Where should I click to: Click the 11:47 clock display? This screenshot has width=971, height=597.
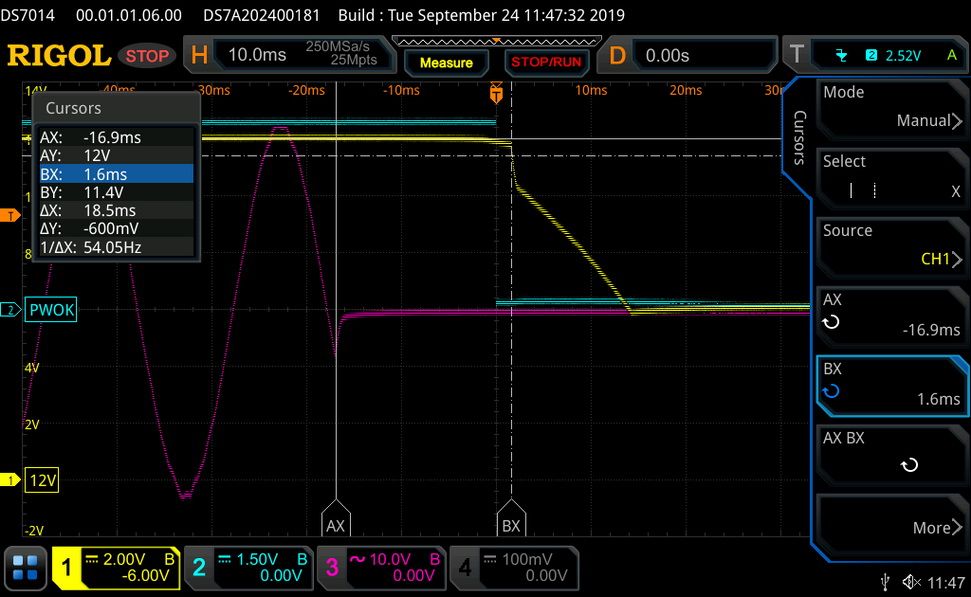(946, 583)
